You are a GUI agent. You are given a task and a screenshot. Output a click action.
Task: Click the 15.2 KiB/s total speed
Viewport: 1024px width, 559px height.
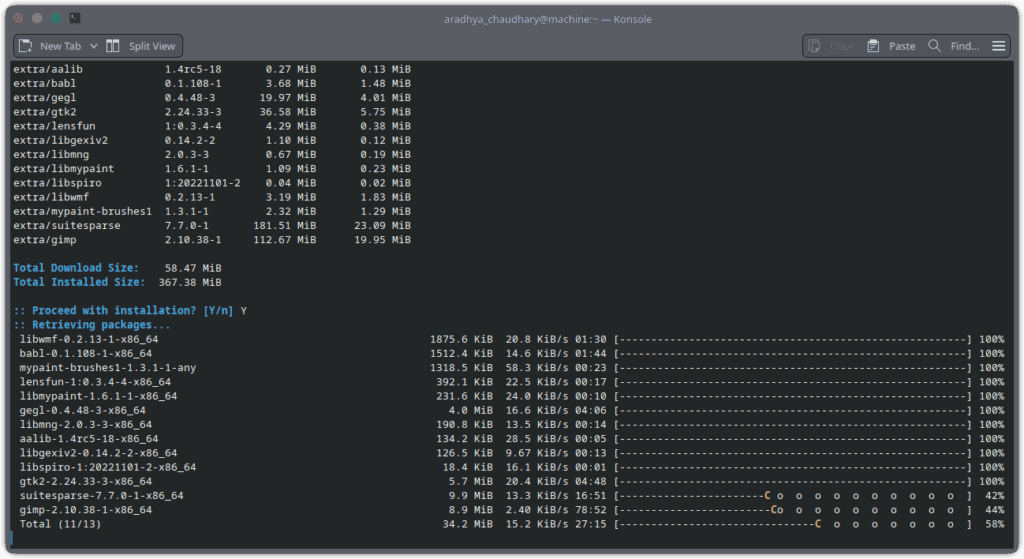coord(537,524)
